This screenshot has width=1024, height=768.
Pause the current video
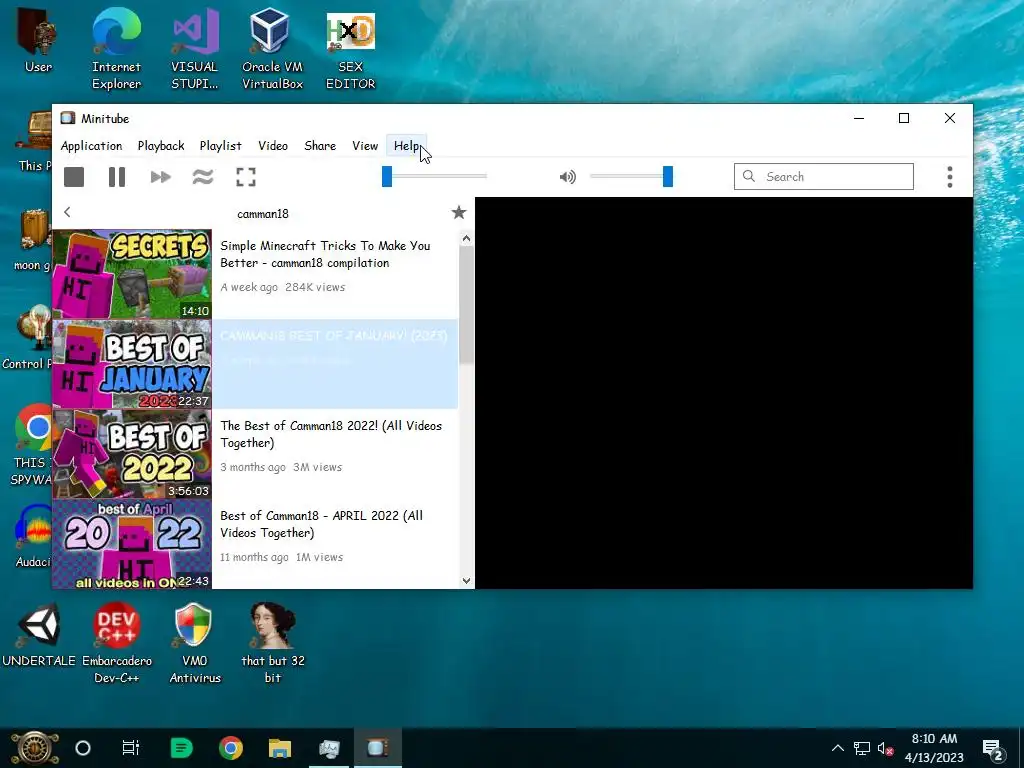pos(117,177)
